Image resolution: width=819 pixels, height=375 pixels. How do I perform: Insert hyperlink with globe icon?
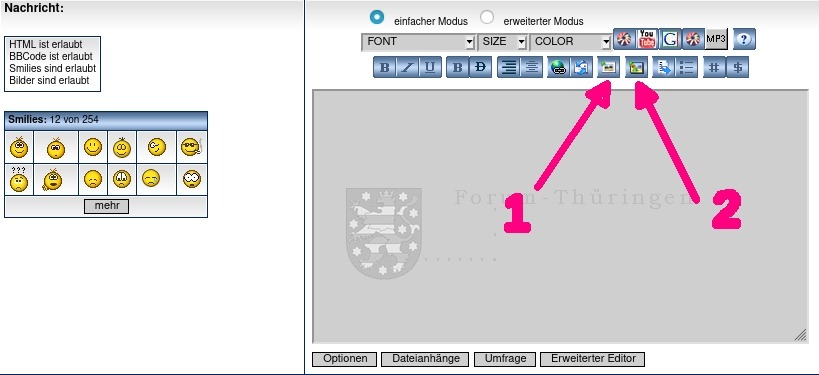(558, 67)
